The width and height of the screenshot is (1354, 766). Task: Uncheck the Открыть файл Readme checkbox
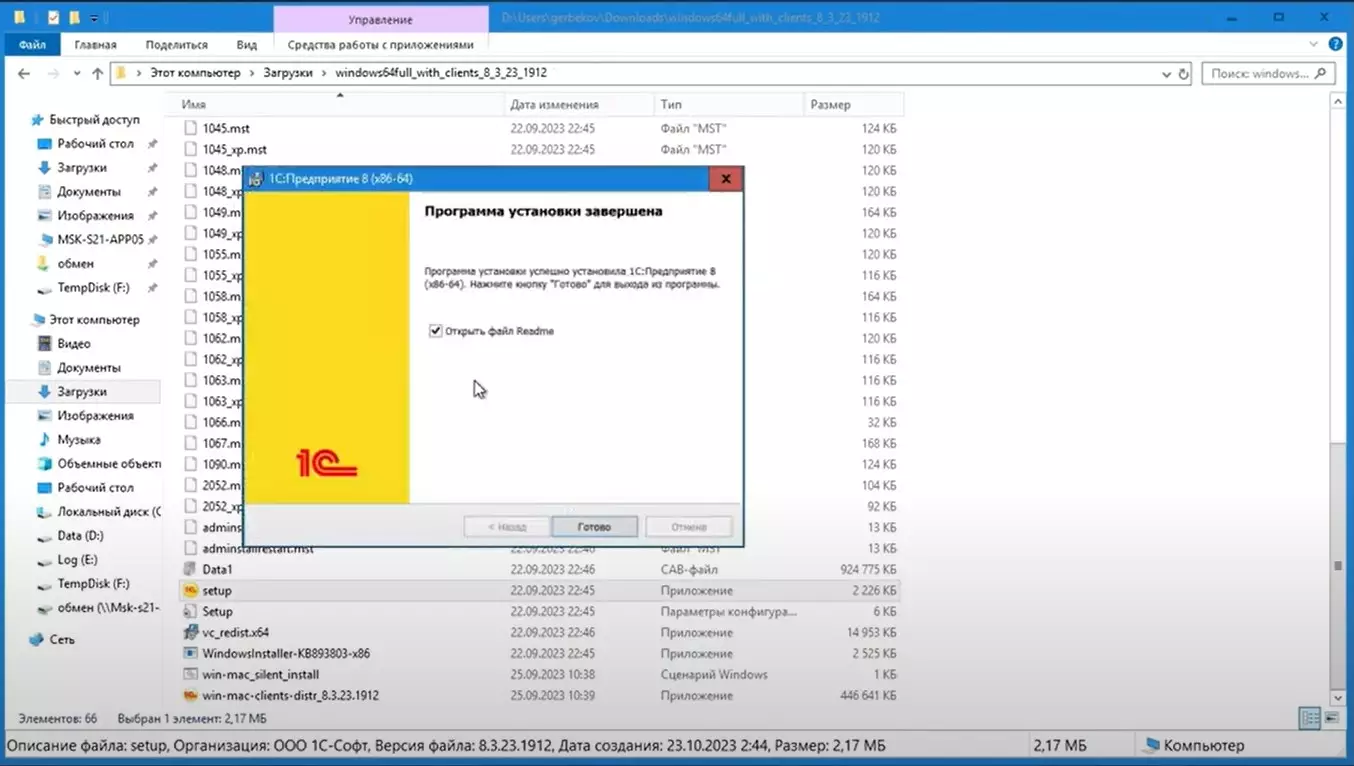point(435,331)
